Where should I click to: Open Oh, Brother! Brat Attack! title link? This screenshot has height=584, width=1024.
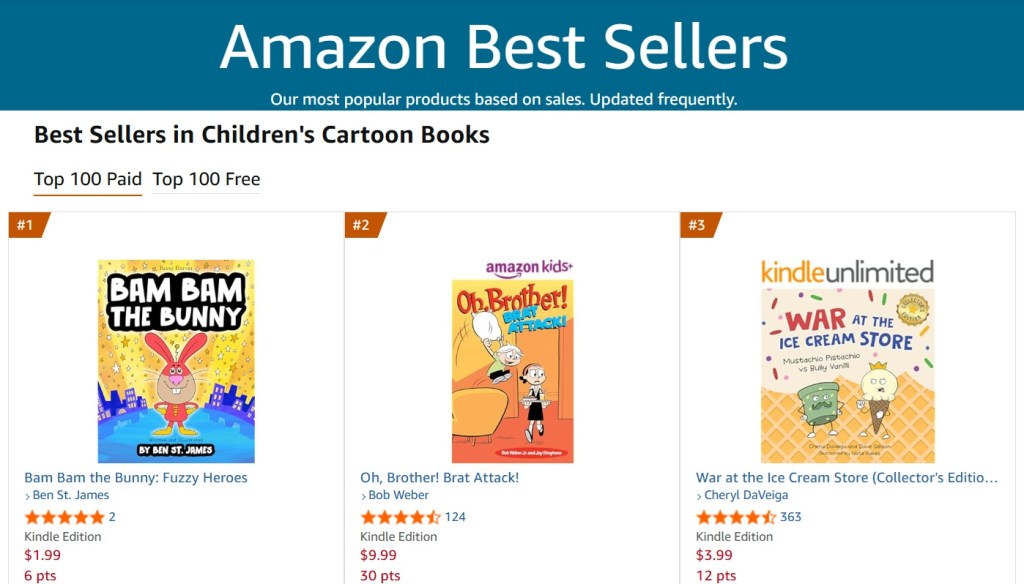[x=440, y=478]
